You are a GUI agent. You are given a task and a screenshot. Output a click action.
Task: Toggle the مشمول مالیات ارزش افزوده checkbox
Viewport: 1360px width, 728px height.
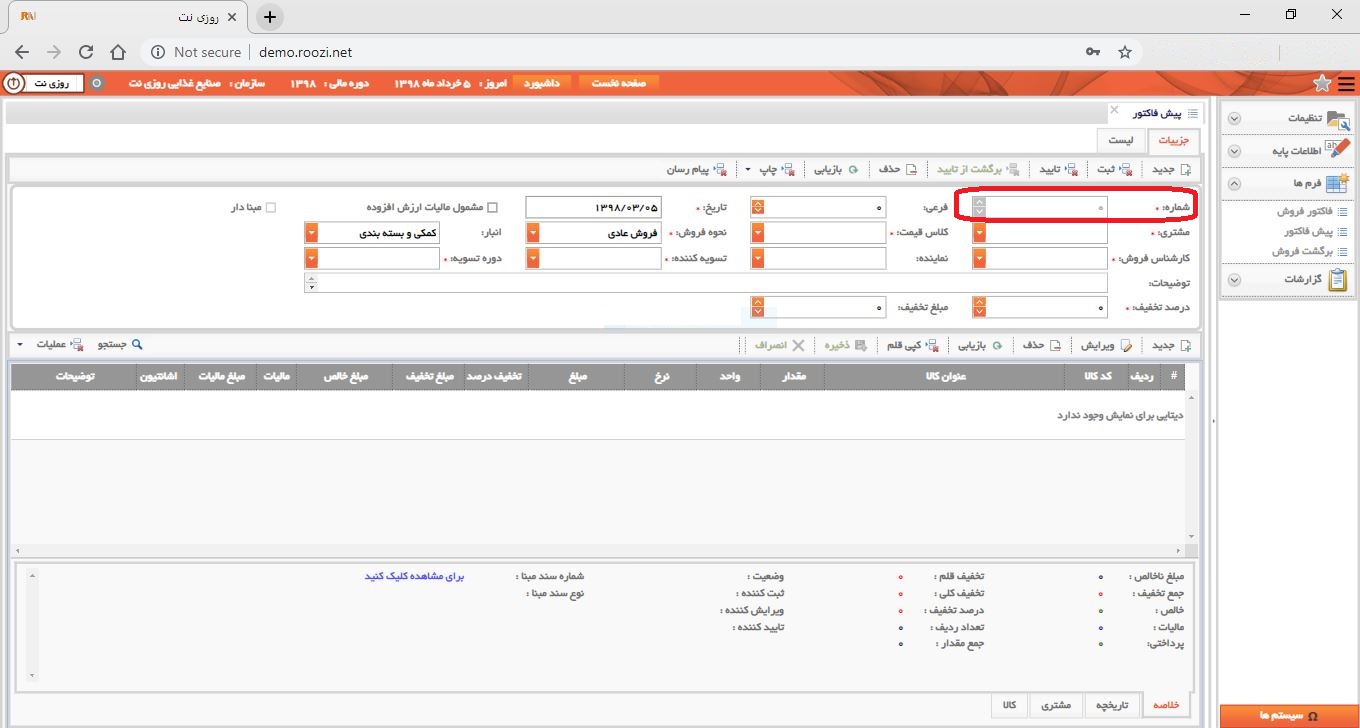(x=491, y=208)
